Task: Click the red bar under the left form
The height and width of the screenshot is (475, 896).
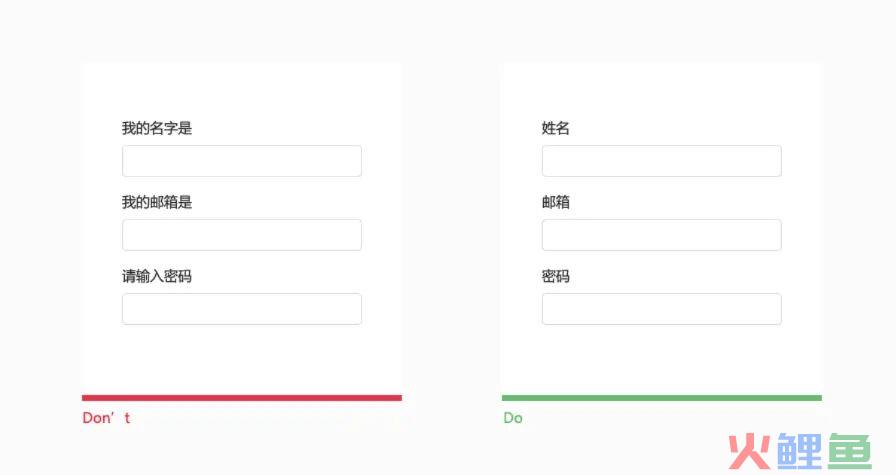Action: (242, 398)
